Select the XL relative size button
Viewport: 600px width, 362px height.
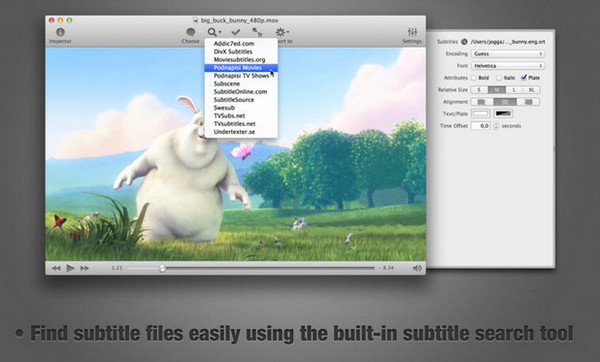click(x=531, y=90)
